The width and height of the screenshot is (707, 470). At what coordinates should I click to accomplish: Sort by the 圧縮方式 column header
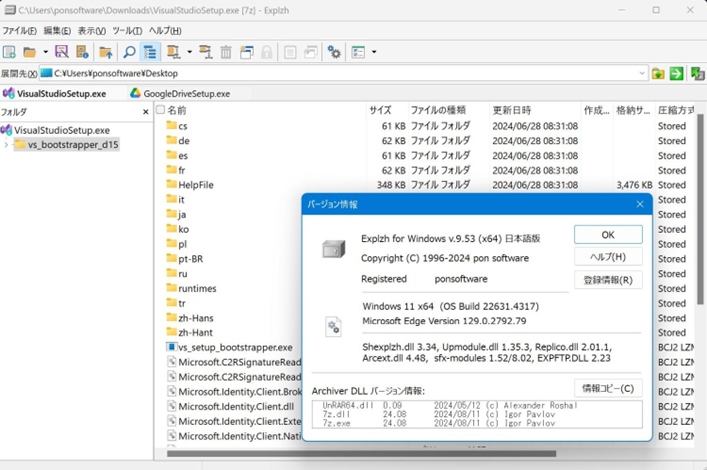click(675, 110)
